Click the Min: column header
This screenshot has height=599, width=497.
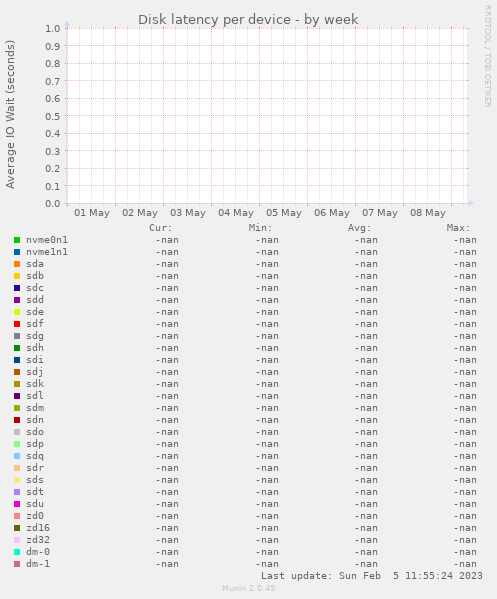coord(260,228)
